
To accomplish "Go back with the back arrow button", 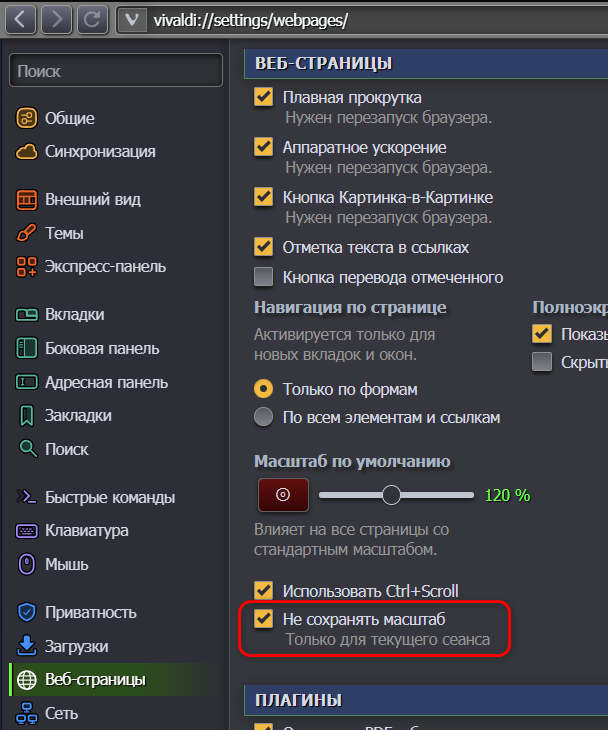I will pos(20,20).
